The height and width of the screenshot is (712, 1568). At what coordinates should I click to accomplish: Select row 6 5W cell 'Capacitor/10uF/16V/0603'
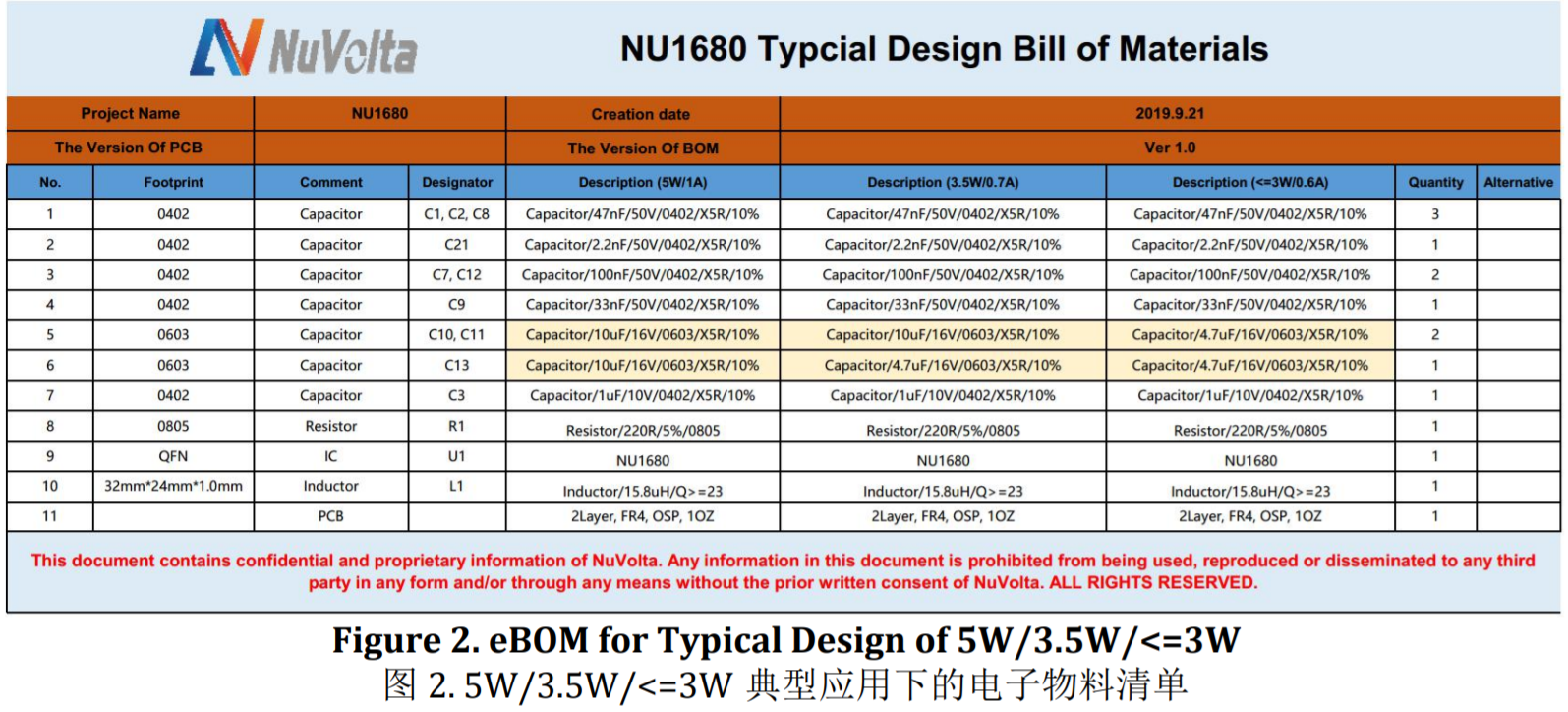tap(643, 365)
